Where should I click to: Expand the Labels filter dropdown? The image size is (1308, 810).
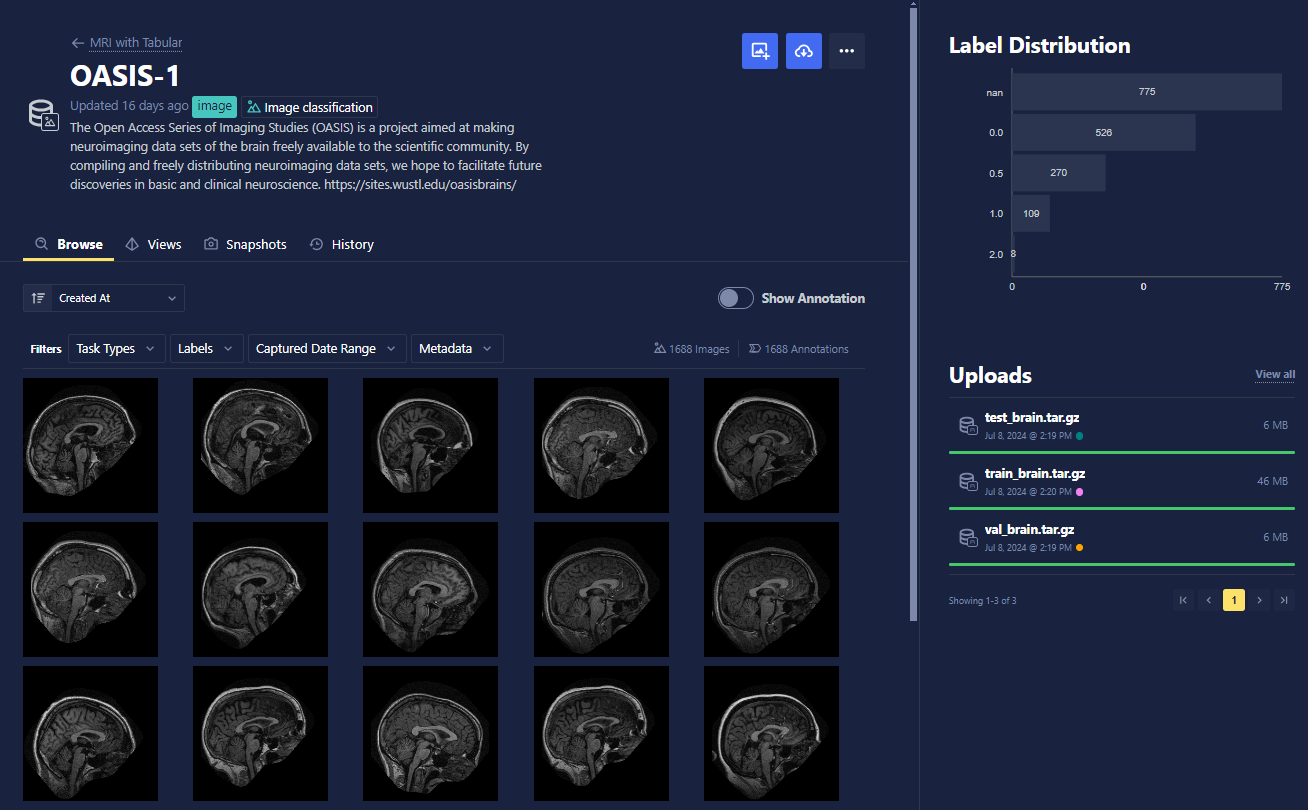[x=206, y=349]
